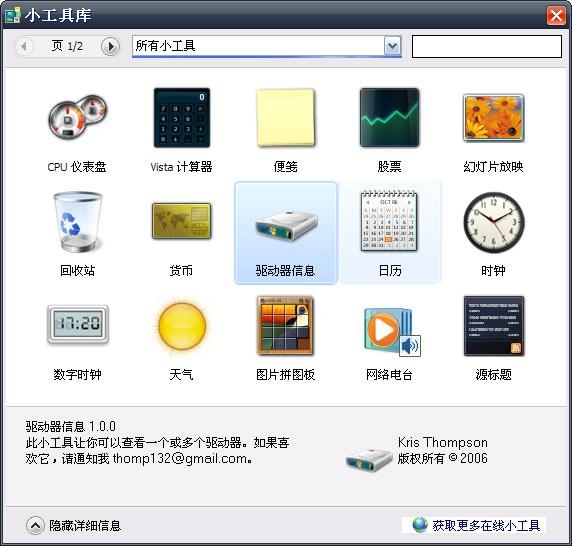Select the Vista 计算器 gadget
The width and height of the screenshot is (572, 546).
click(x=182, y=117)
